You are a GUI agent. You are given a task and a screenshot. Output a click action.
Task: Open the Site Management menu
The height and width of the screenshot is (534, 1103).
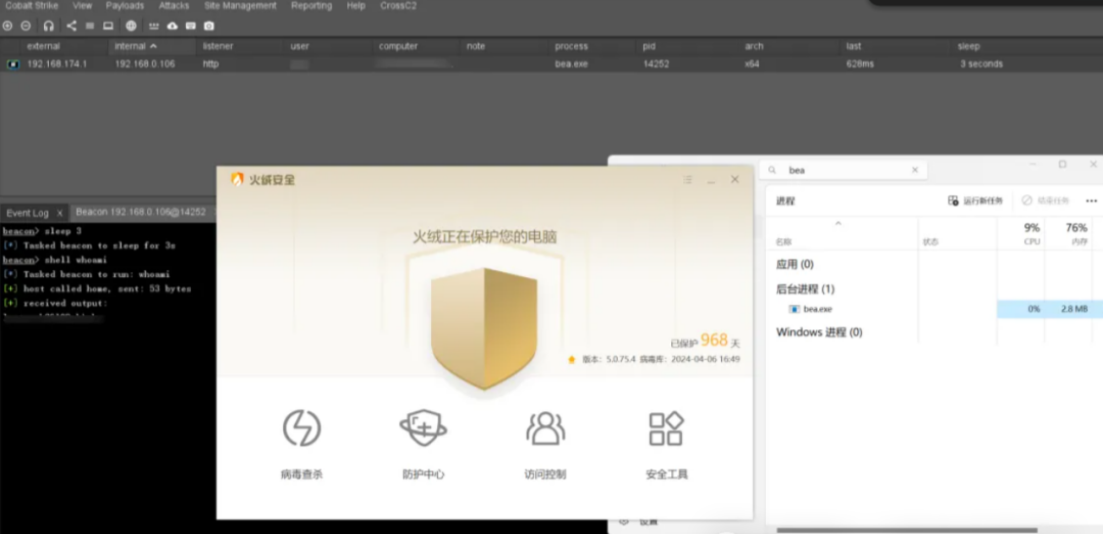241,6
